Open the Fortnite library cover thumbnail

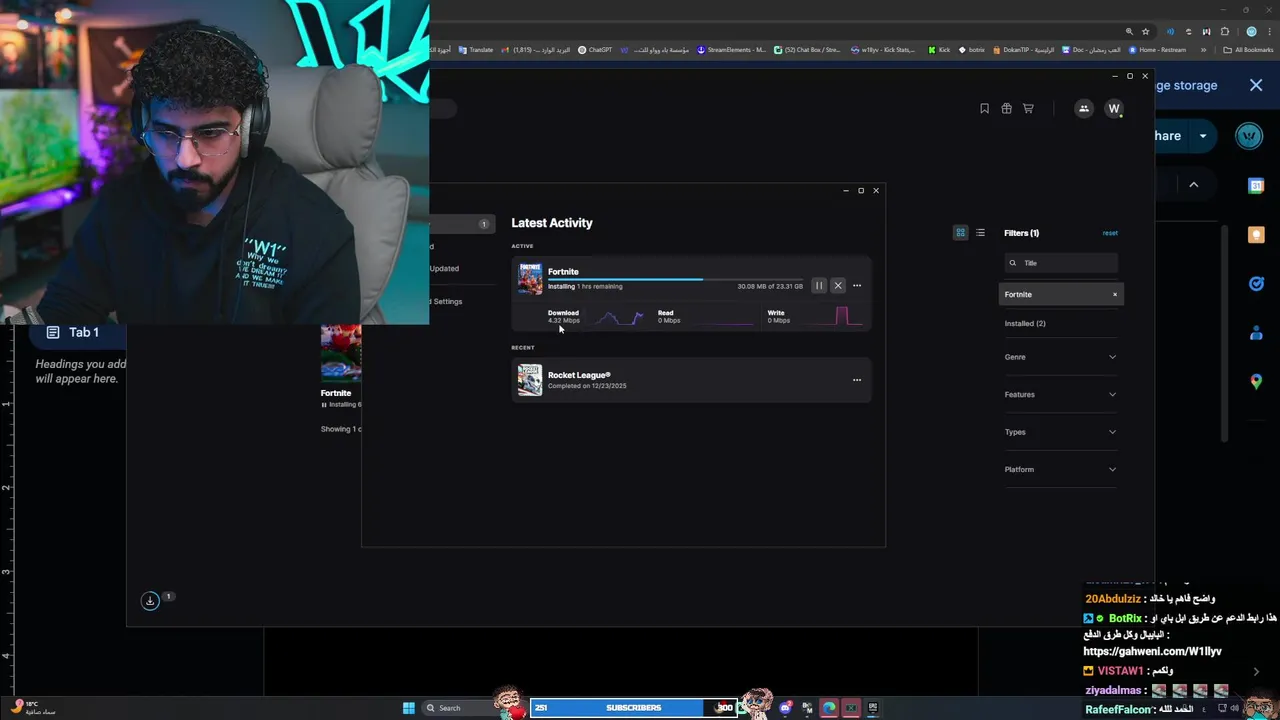click(341, 353)
